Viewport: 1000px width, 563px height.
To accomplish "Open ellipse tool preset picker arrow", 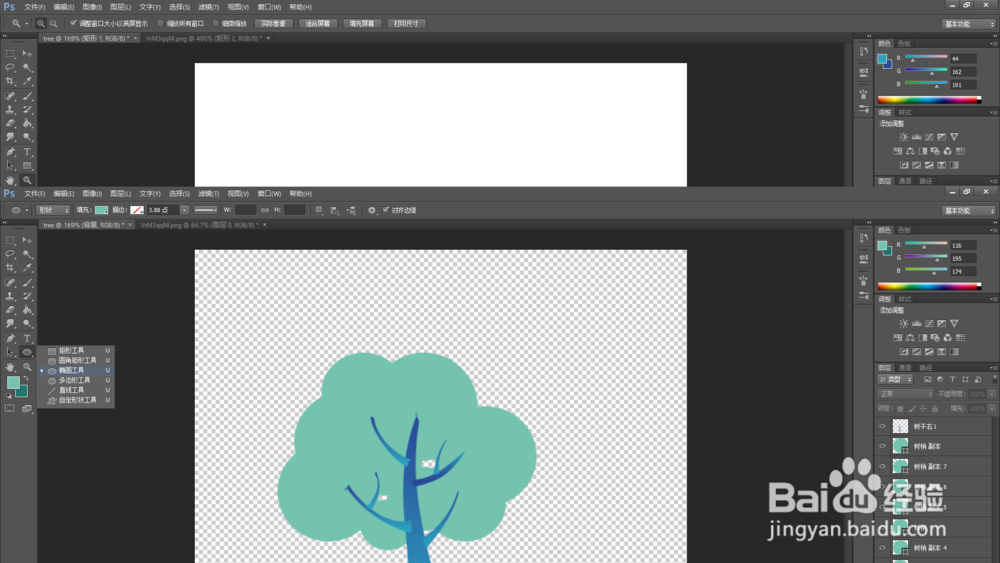I will (27, 210).
